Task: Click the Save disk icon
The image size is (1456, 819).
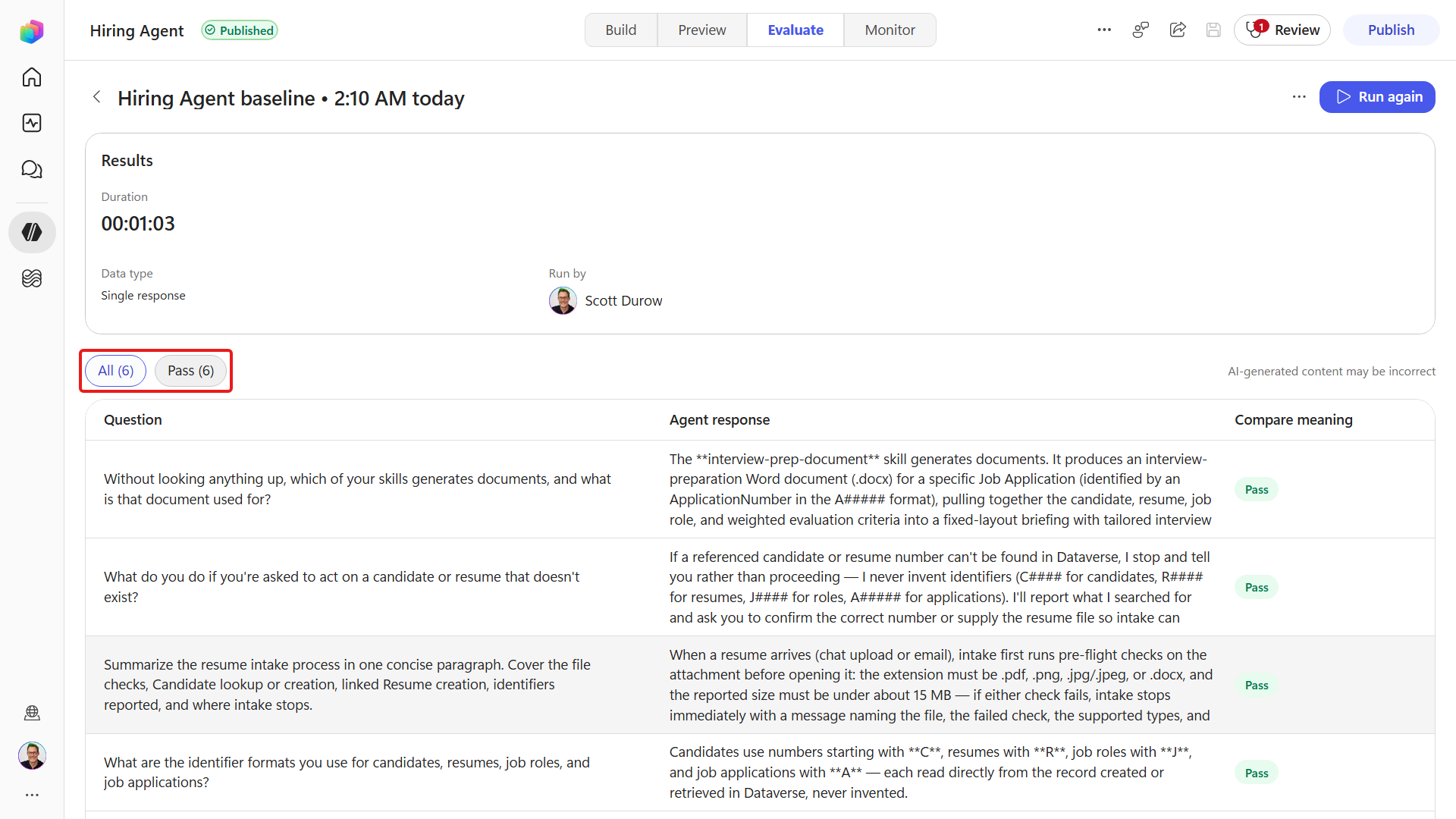Action: tap(1213, 30)
